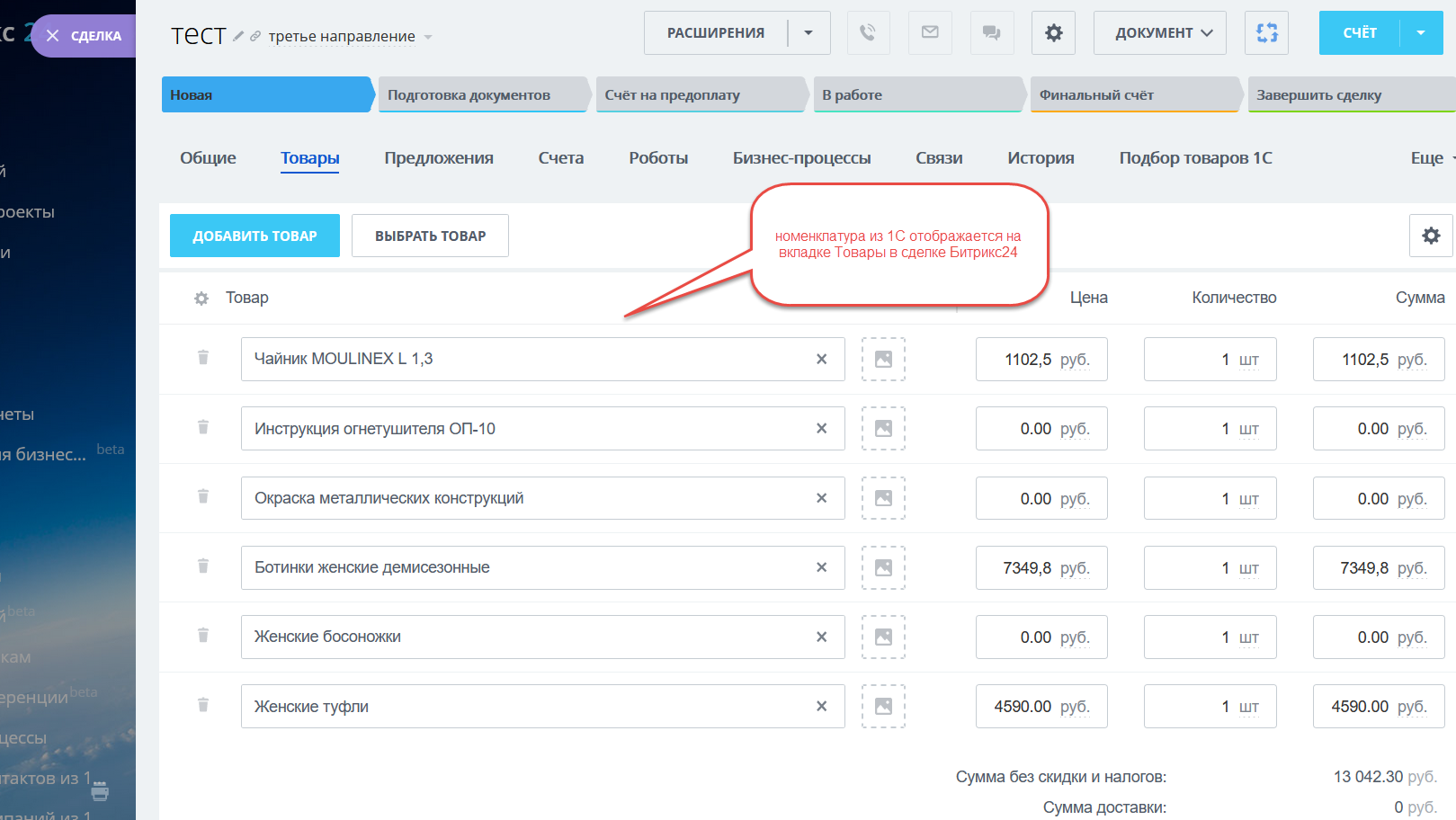
Task: Expand the третье направление pipeline selector
Action: tap(428, 37)
